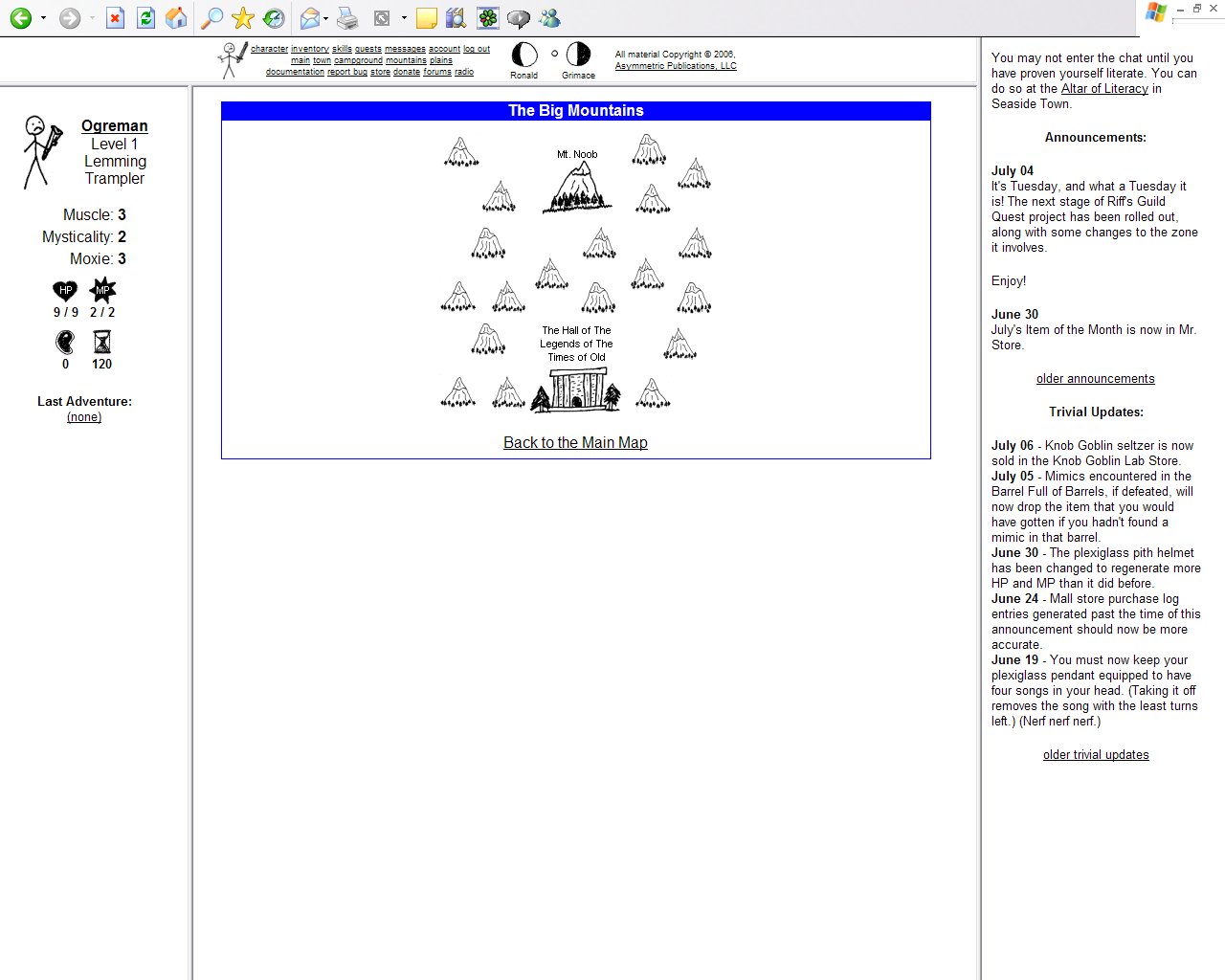Click Back to the Main Map link

(575, 442)
